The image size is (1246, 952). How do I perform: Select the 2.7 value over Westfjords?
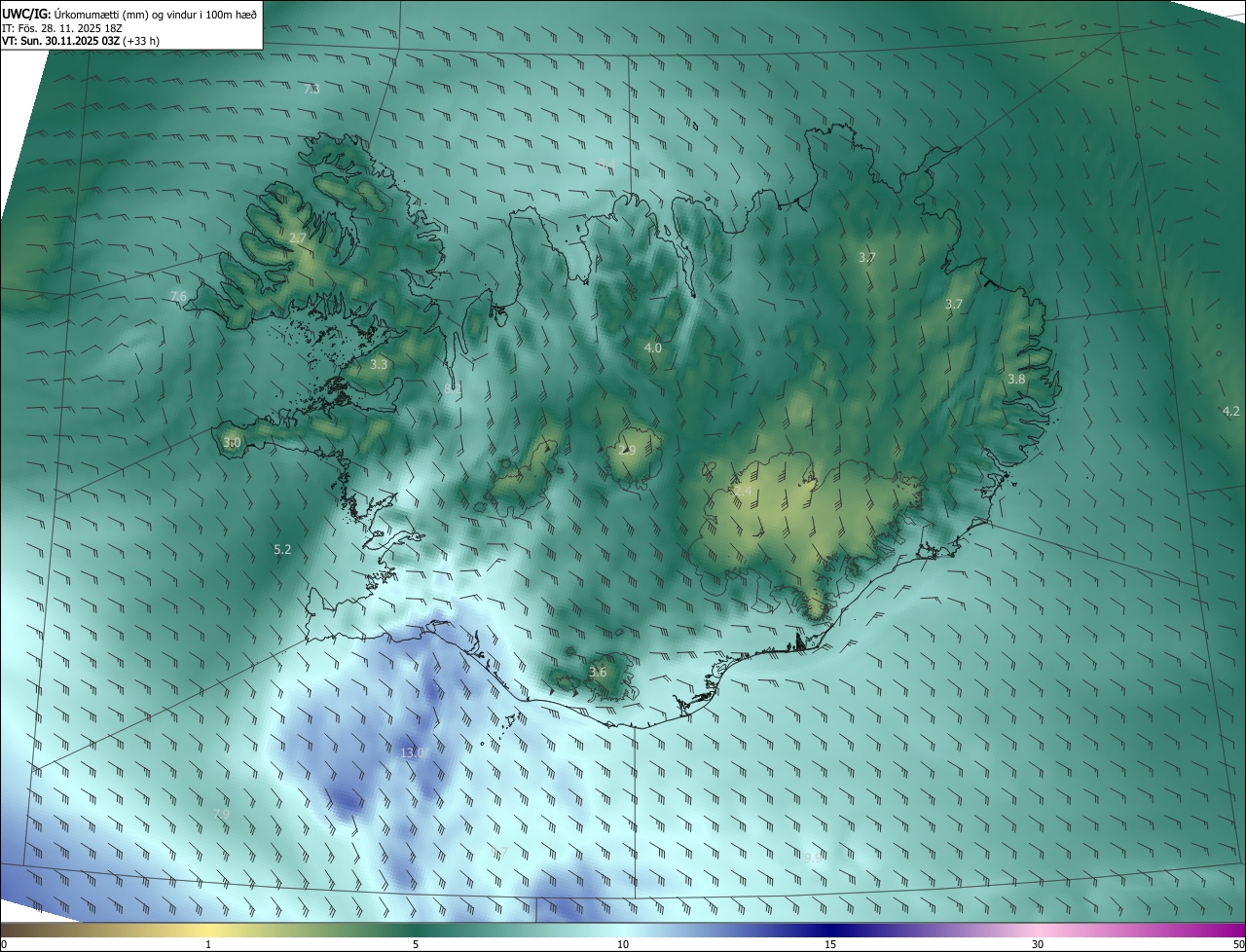[x=298, y=238]
